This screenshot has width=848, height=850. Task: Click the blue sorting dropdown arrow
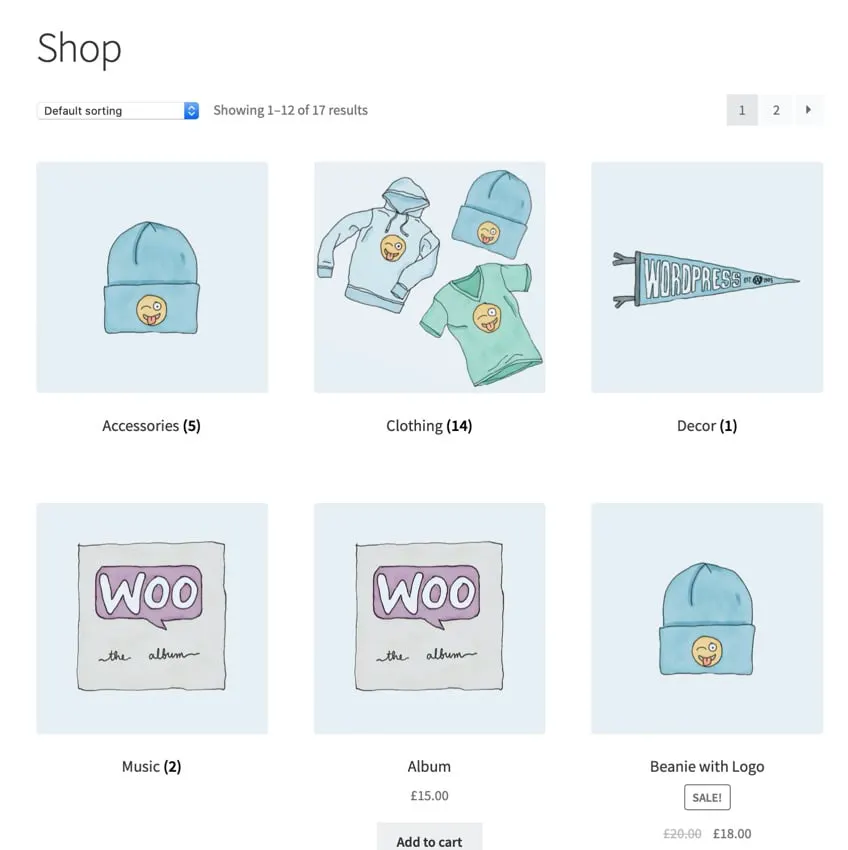pyautogui.click(x=191, y=111)
